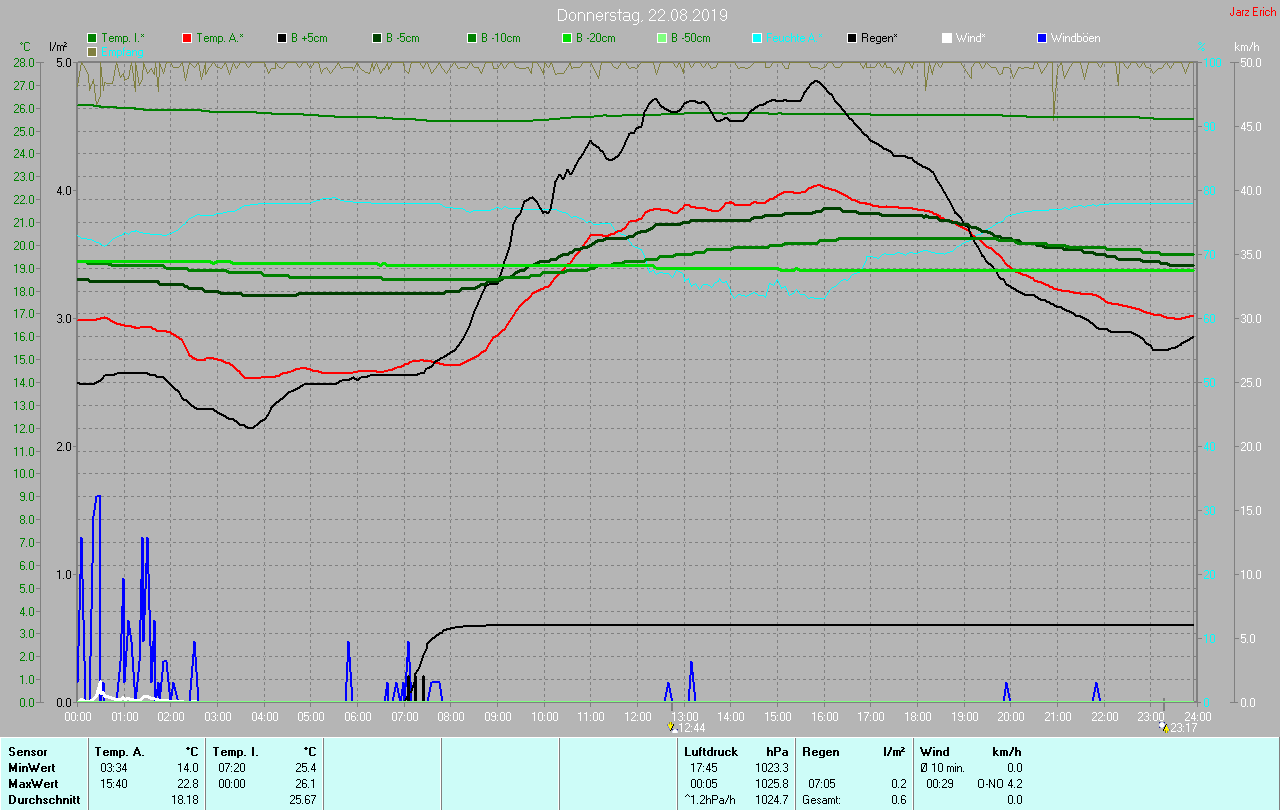The width and height of the screenshot is (1280, 810).
Task: Toggle the B -10cm series legend box
Action: click(x=472, y=38)
